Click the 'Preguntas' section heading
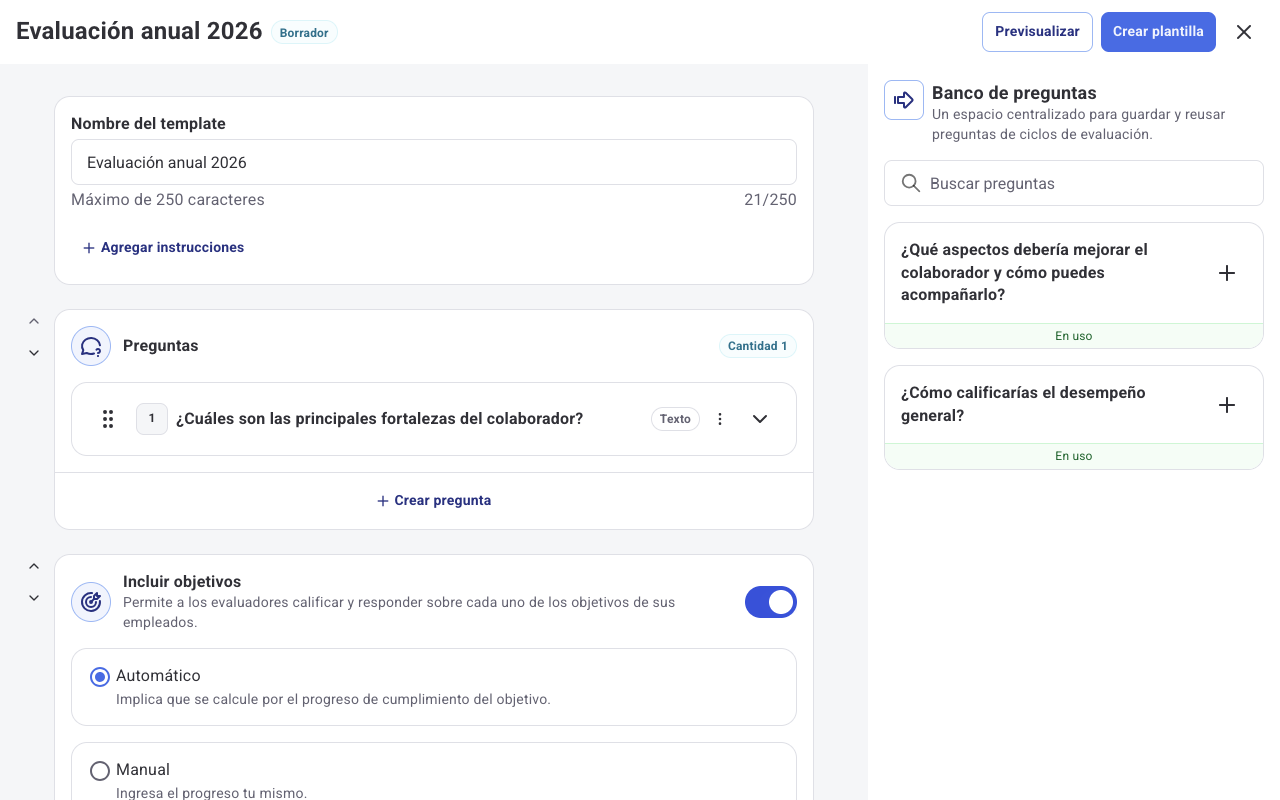This screenshot has width=1280, height=800. [x=161, y=346]
